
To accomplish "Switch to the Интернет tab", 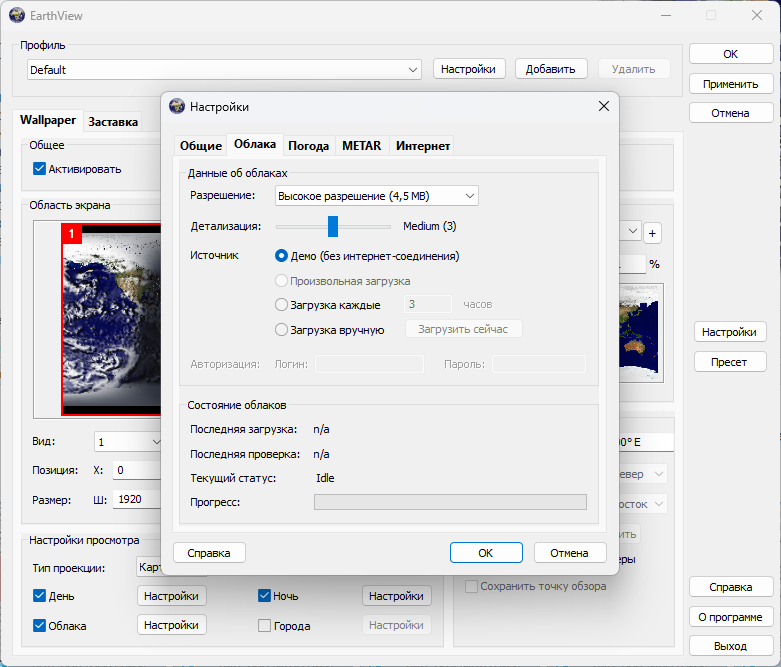I will click(422, 146).
